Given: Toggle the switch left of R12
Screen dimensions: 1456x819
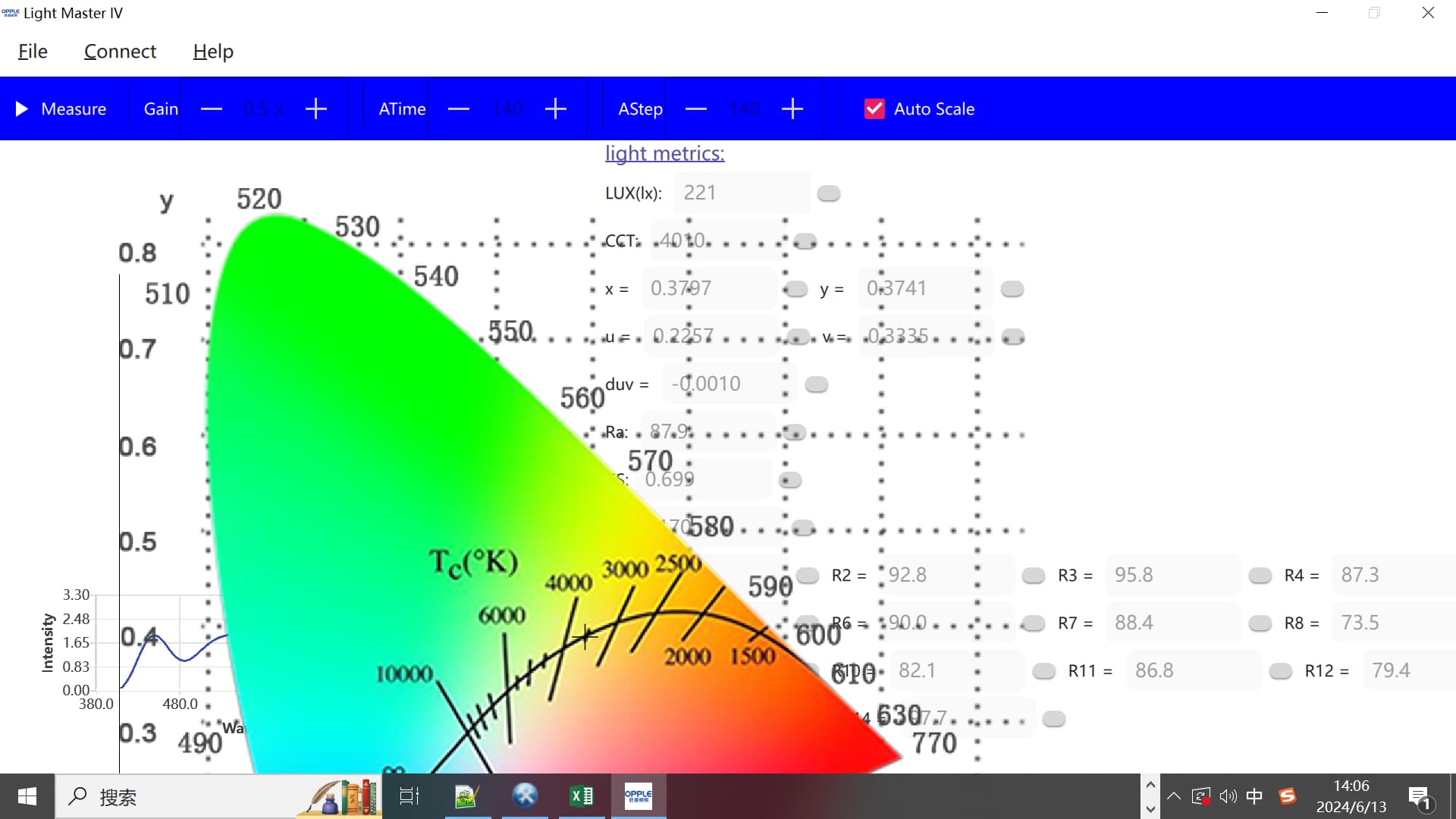Looking at the screenshot, I should coord(1281,671).
